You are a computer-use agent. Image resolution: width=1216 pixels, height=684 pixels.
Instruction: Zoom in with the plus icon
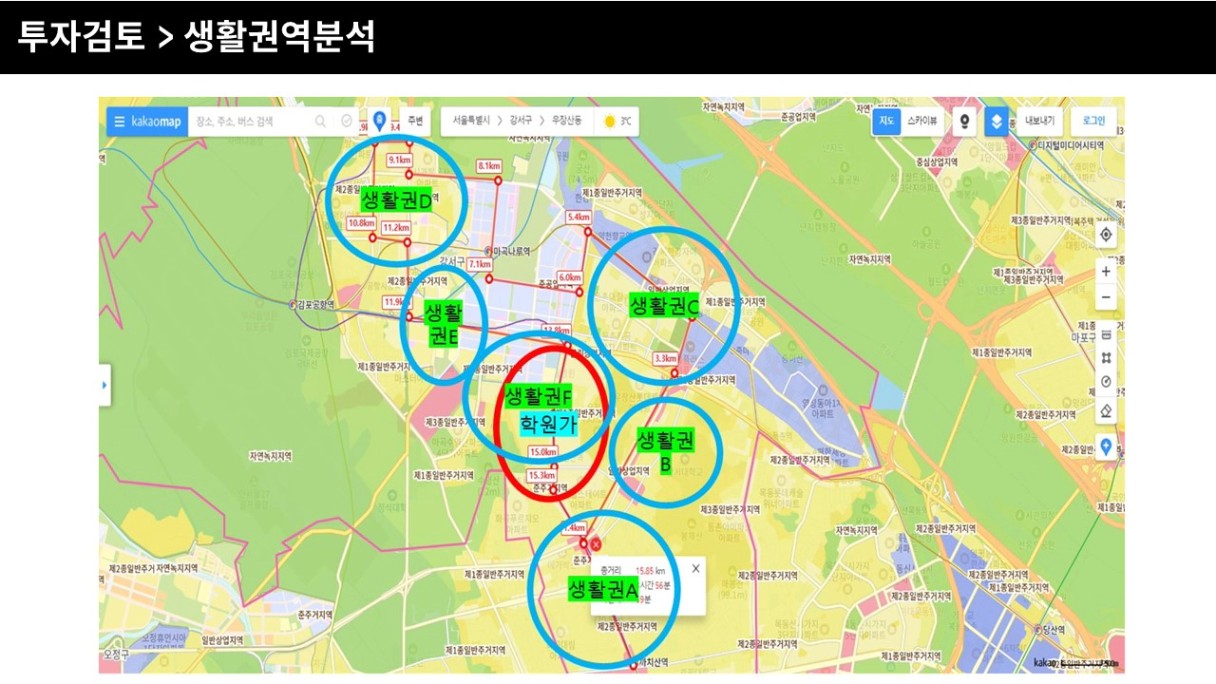pos(1106,271)
